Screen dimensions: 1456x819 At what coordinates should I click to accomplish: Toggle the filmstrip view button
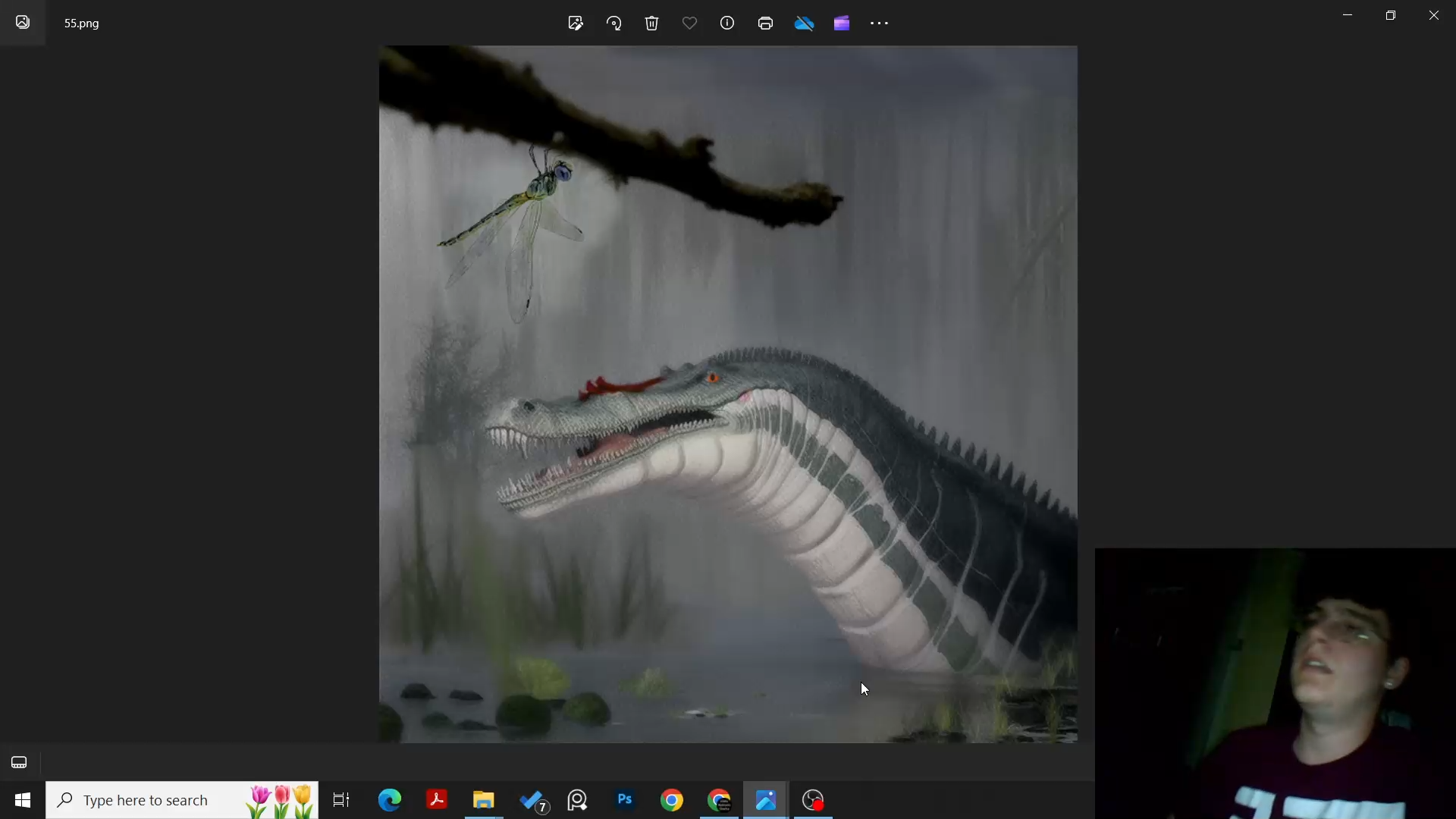tap(19, 762)
